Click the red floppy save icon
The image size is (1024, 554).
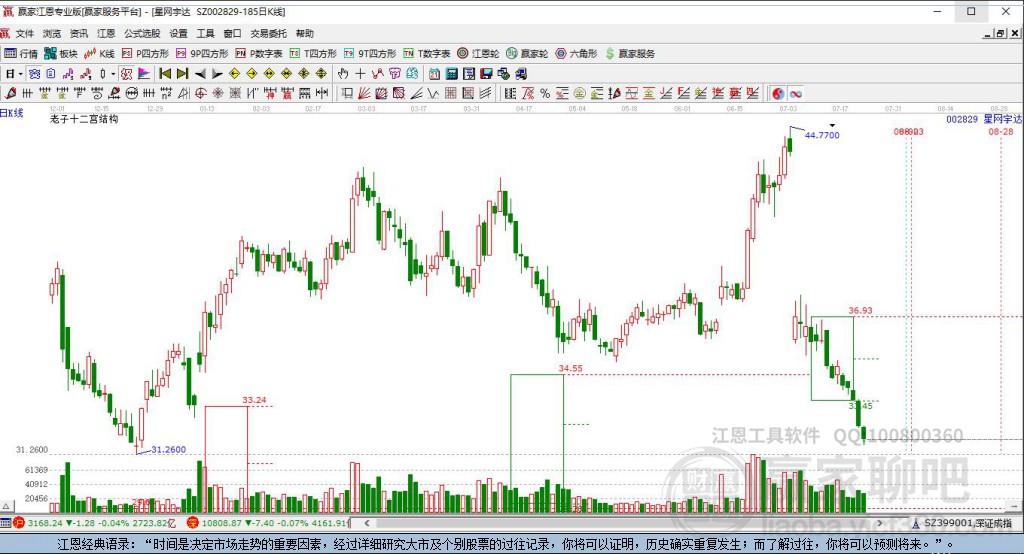486,74
